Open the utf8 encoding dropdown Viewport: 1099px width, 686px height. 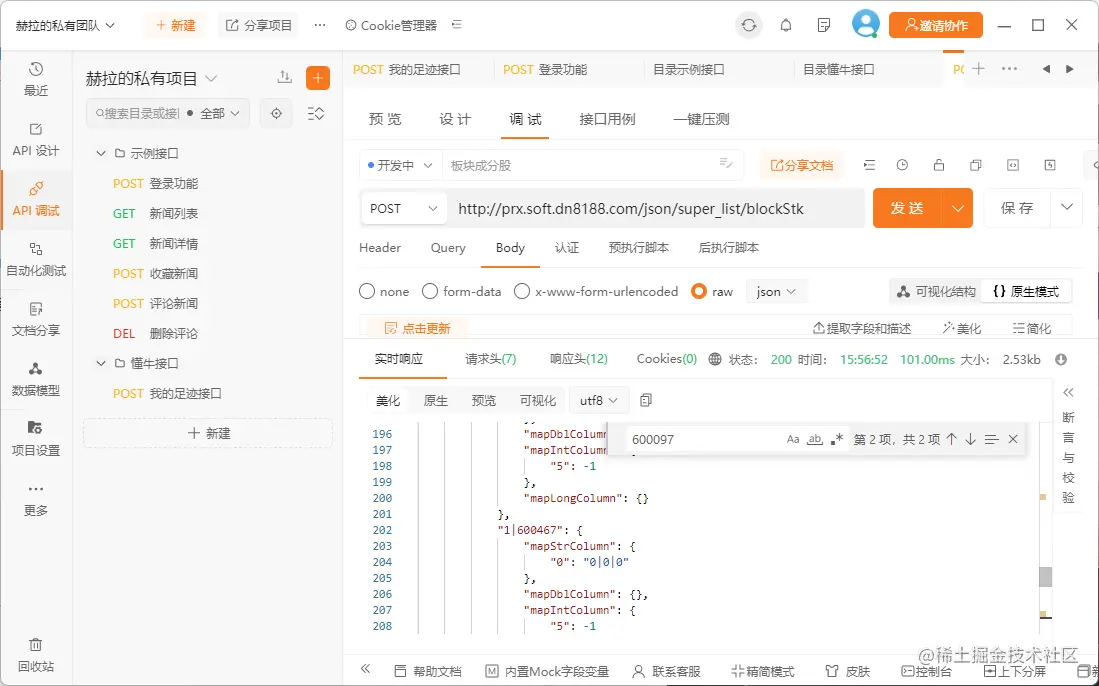(599, 400)
